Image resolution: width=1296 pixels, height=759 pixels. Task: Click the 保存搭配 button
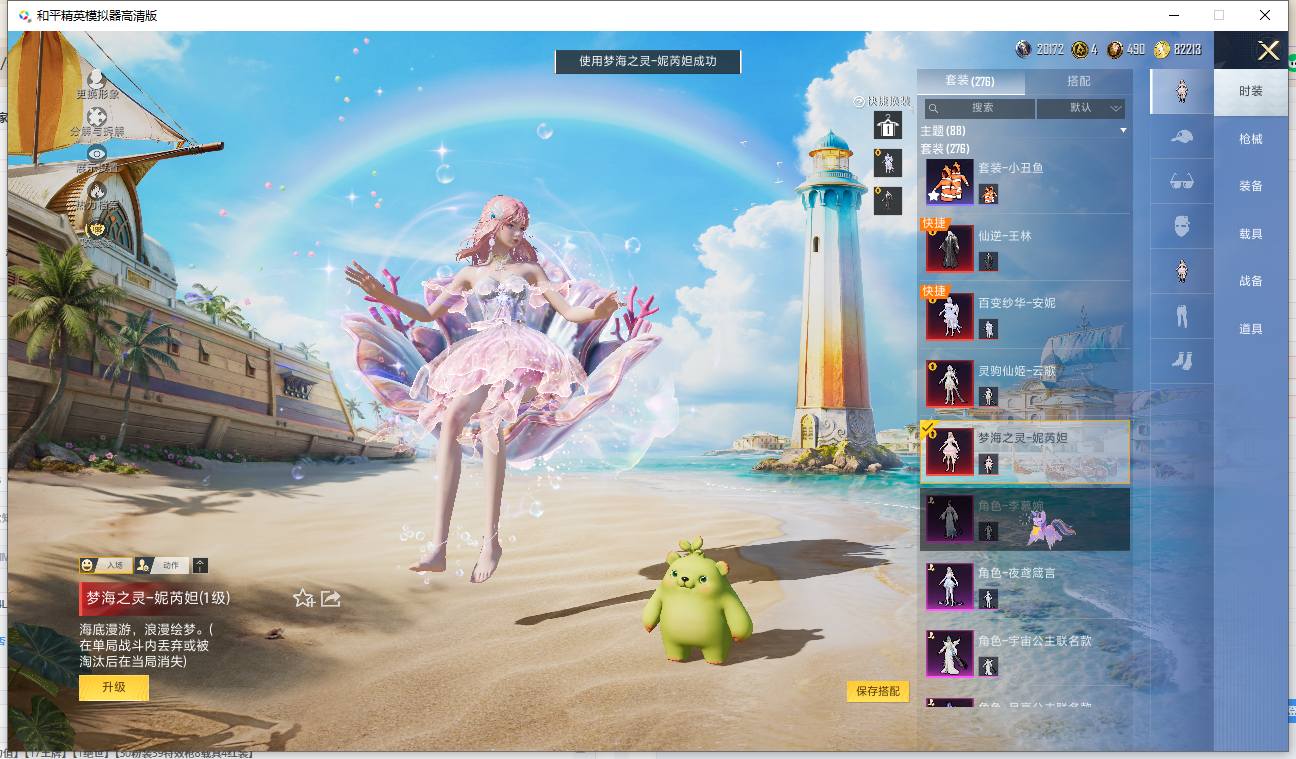(x=878, y=691)
